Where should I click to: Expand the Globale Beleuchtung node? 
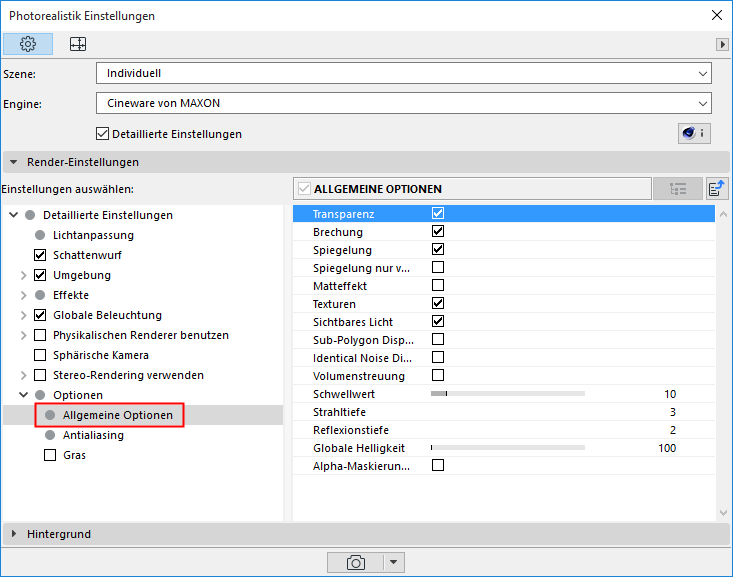(x=23, y=316)
